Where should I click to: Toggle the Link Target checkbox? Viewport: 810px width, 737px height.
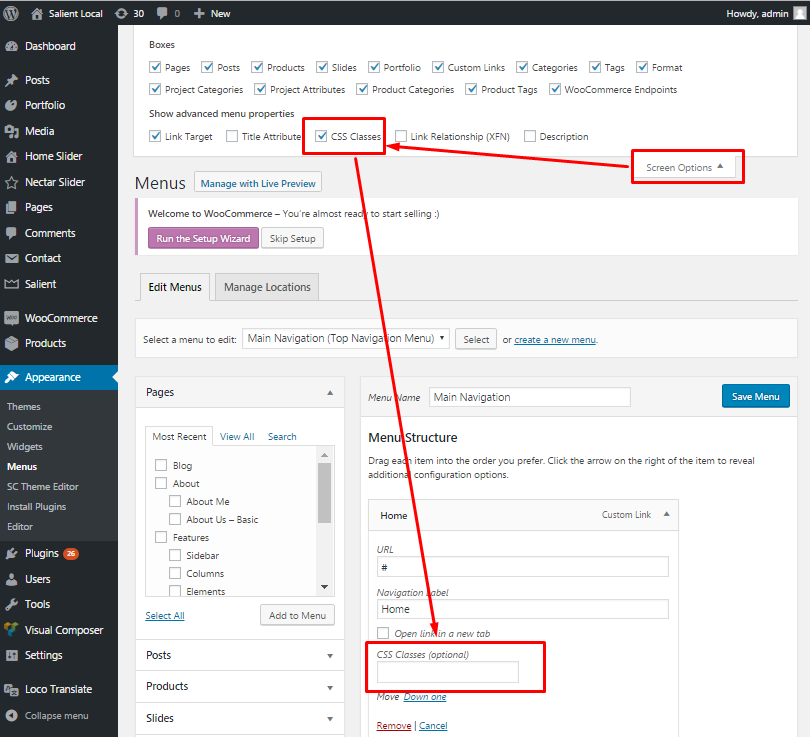tap(155, 136)
